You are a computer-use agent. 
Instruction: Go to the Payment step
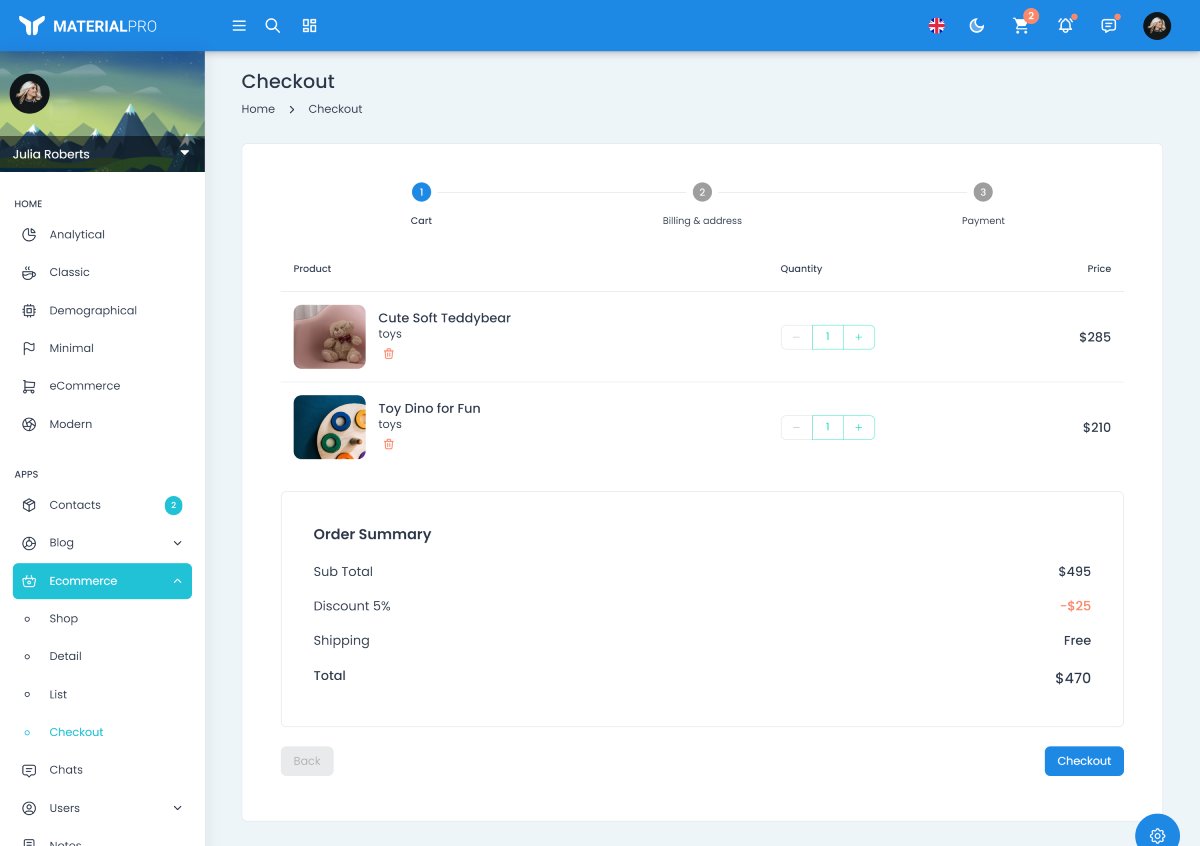[983, 191]
